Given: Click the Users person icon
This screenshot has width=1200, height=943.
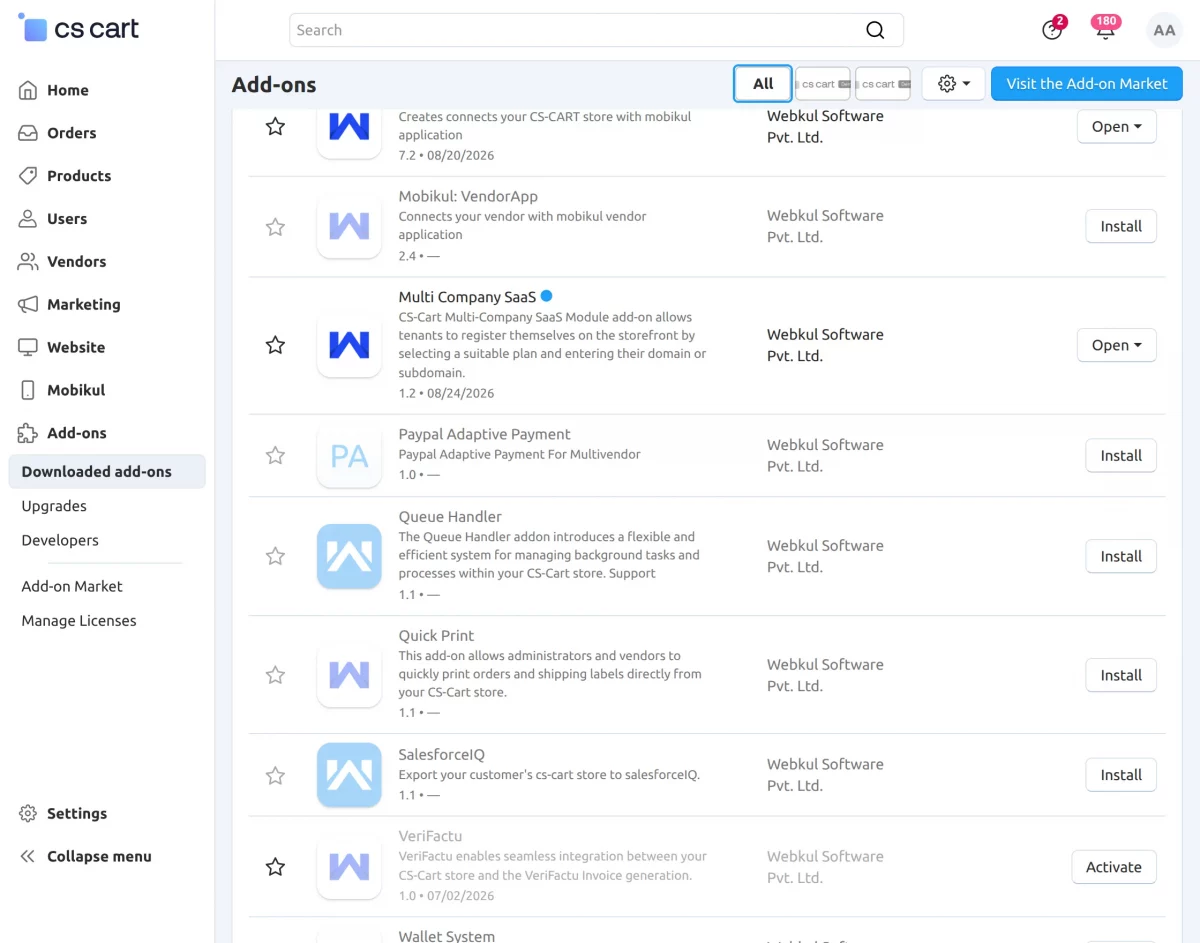Looking at the screenshot, I should point(28,219).
